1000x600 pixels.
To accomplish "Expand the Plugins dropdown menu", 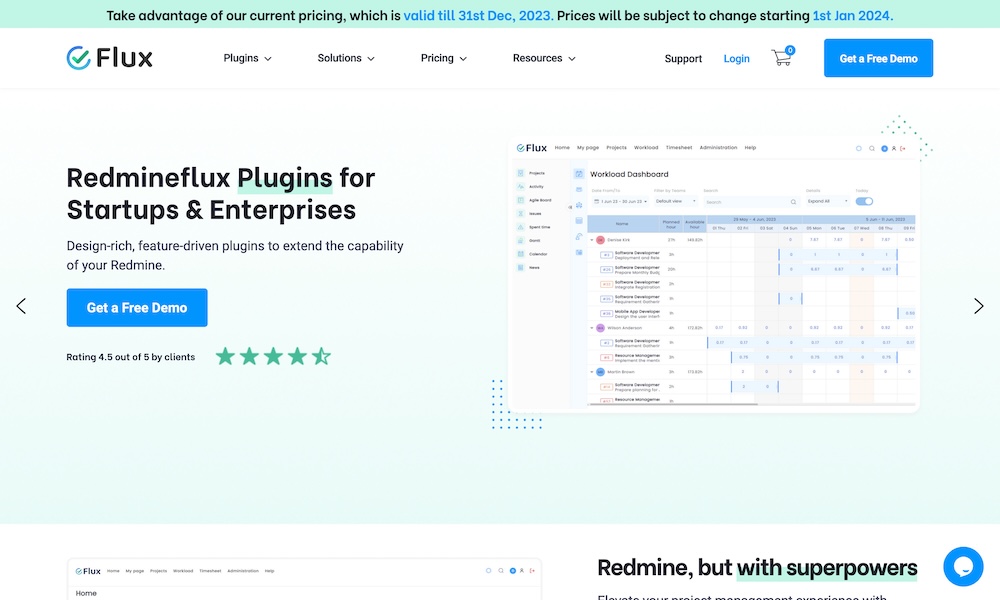I will coord(247,58).
